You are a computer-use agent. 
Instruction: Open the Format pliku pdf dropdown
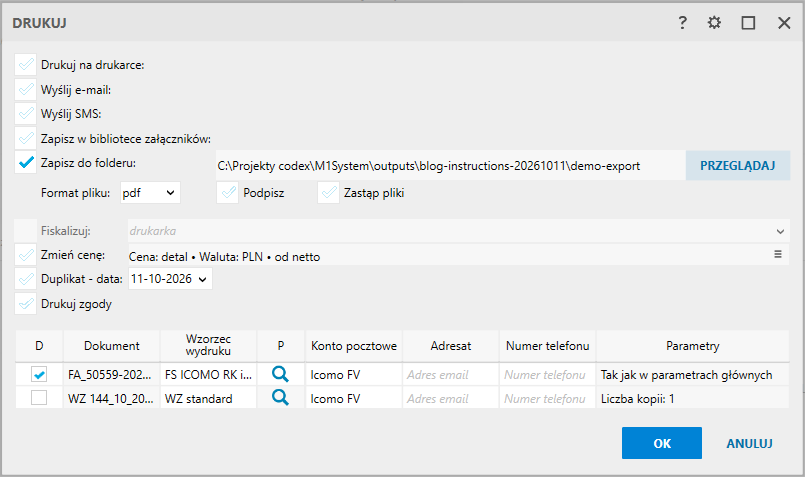(150, 193)
